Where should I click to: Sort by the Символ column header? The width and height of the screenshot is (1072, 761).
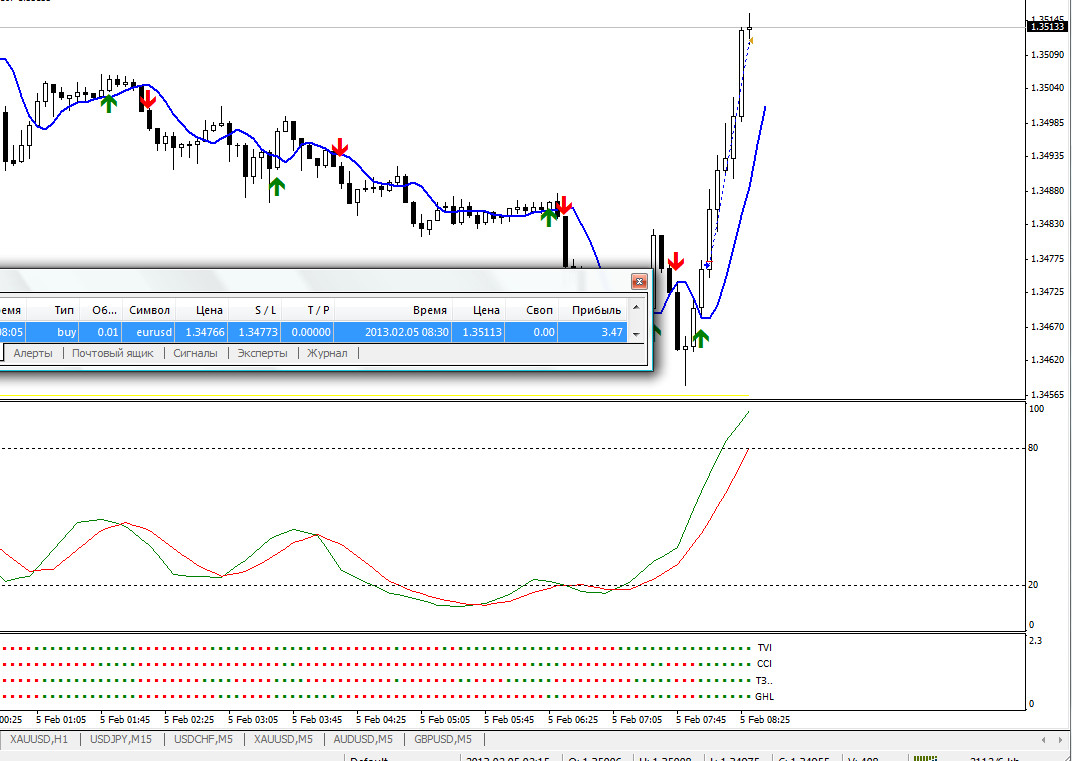click(149, 310)
